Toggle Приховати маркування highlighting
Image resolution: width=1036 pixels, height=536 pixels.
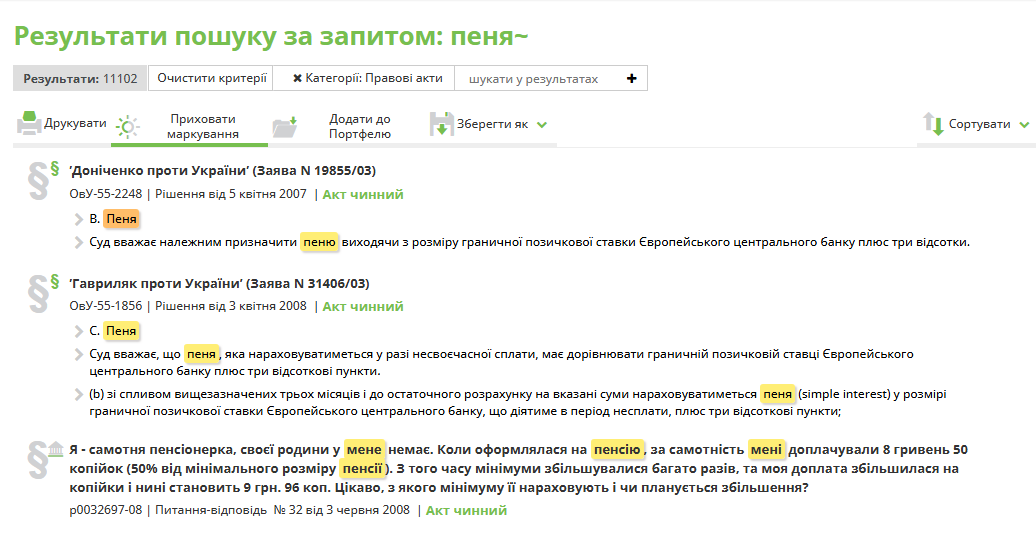coord(202,126)
